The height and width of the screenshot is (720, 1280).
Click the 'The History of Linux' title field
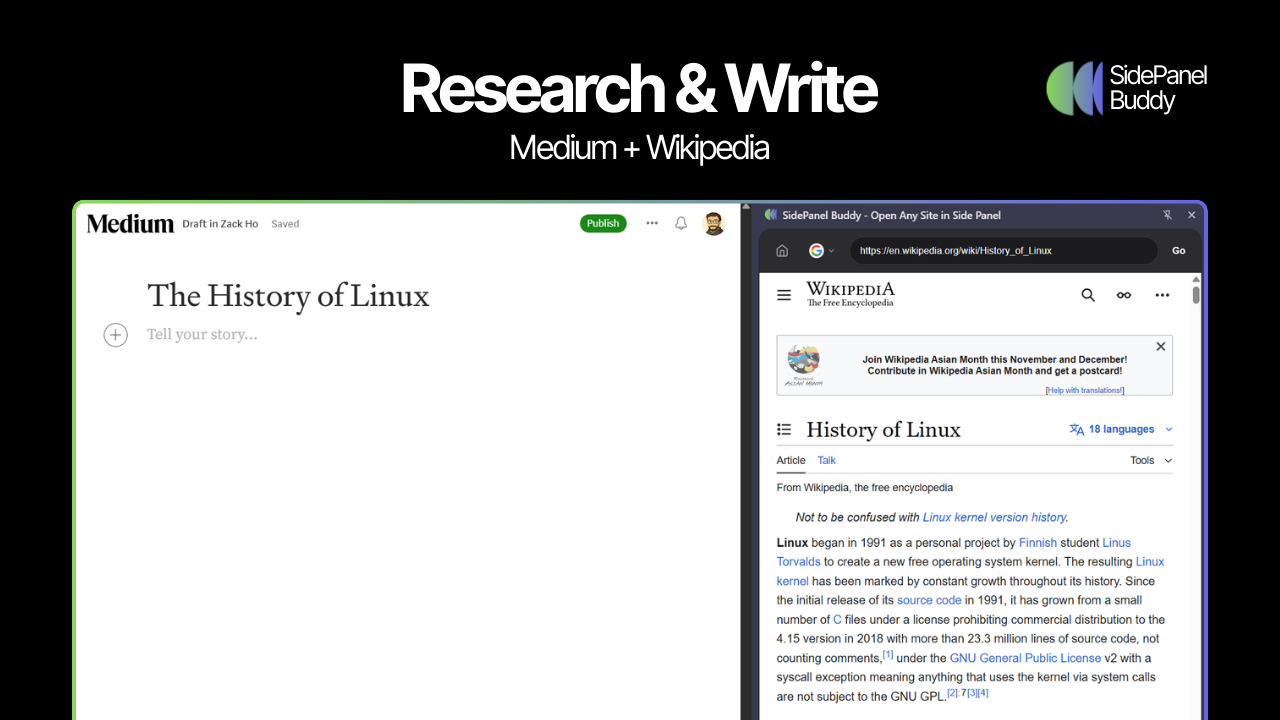(x=288, y=296)
